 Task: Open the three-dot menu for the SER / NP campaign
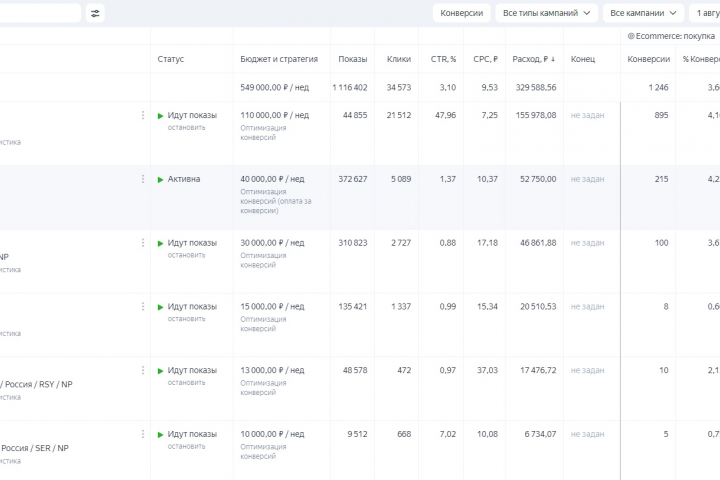coord(143,434)
